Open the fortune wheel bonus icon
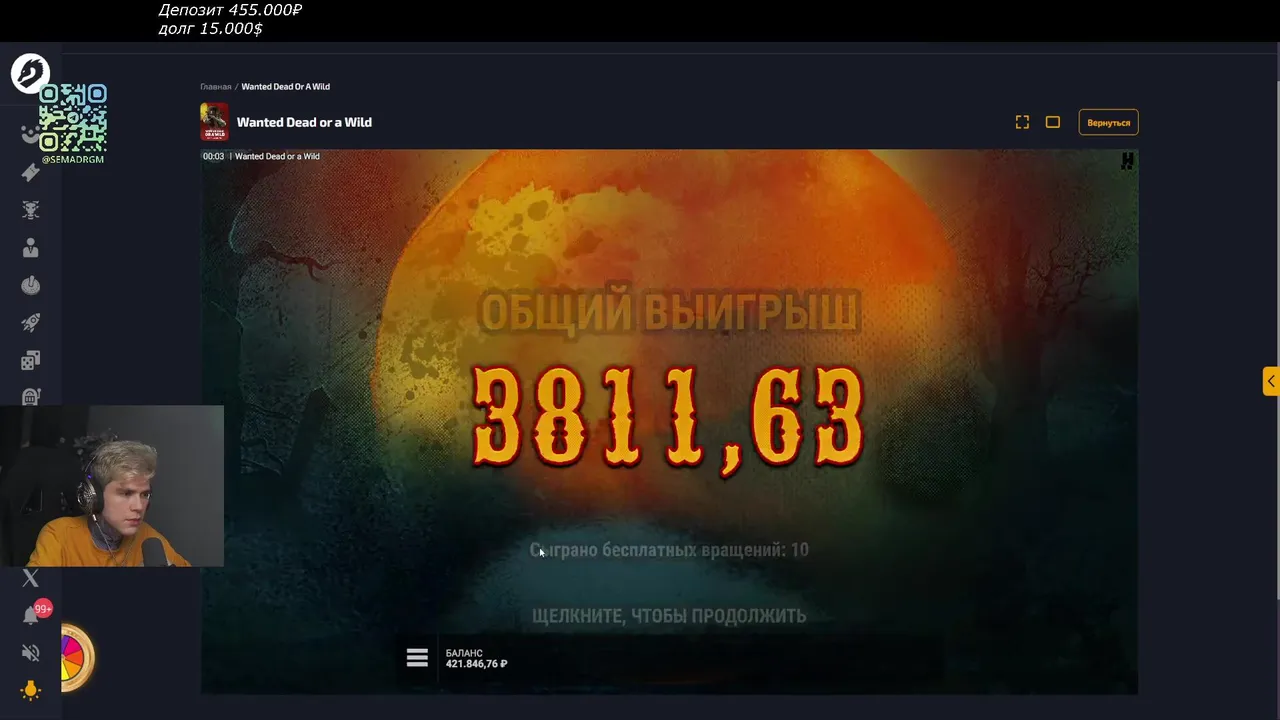This screenshot has height=720, width=1280. click(77, 658)
